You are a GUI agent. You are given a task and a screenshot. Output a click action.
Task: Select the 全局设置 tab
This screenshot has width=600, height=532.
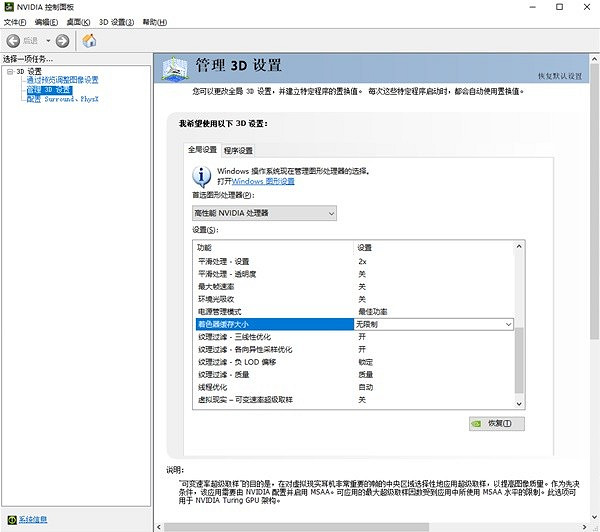203,150
